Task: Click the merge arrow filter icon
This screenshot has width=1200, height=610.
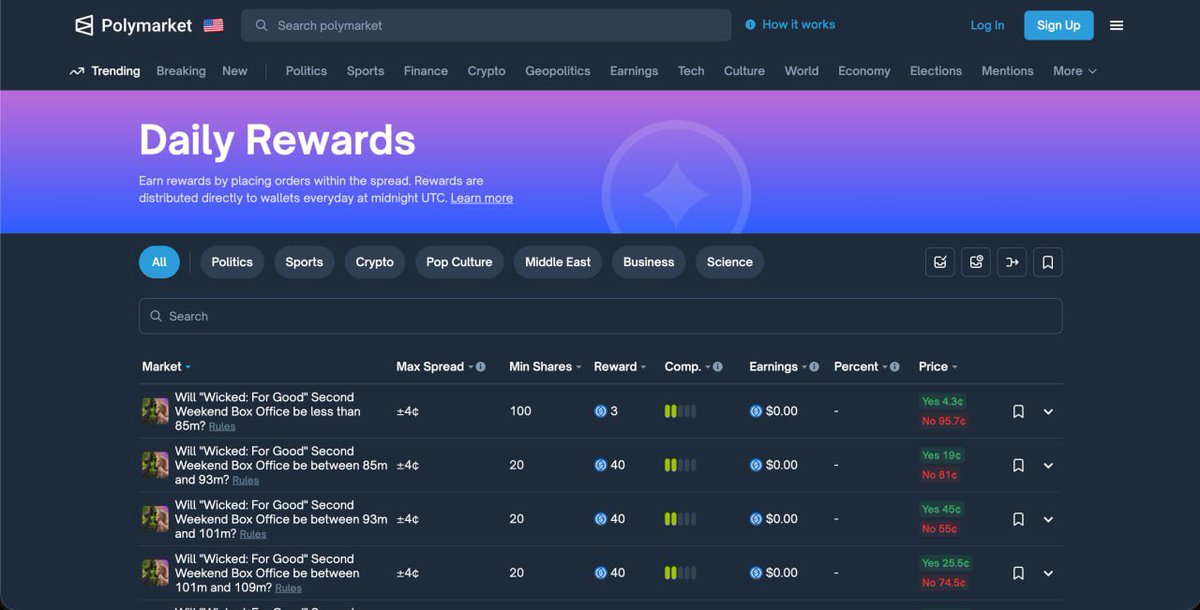Action: click(x=1012, y=262)
